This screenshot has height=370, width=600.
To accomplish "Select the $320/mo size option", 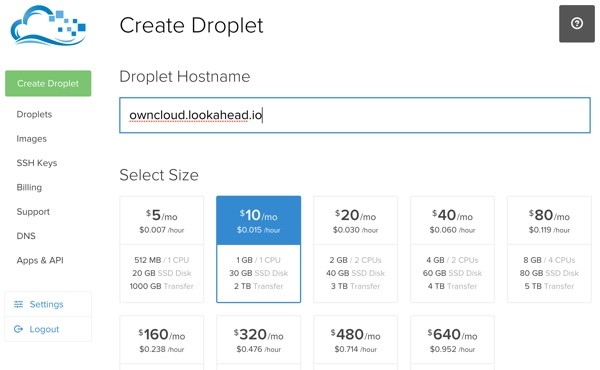I will pyautogui.click(x=258, y=342).
